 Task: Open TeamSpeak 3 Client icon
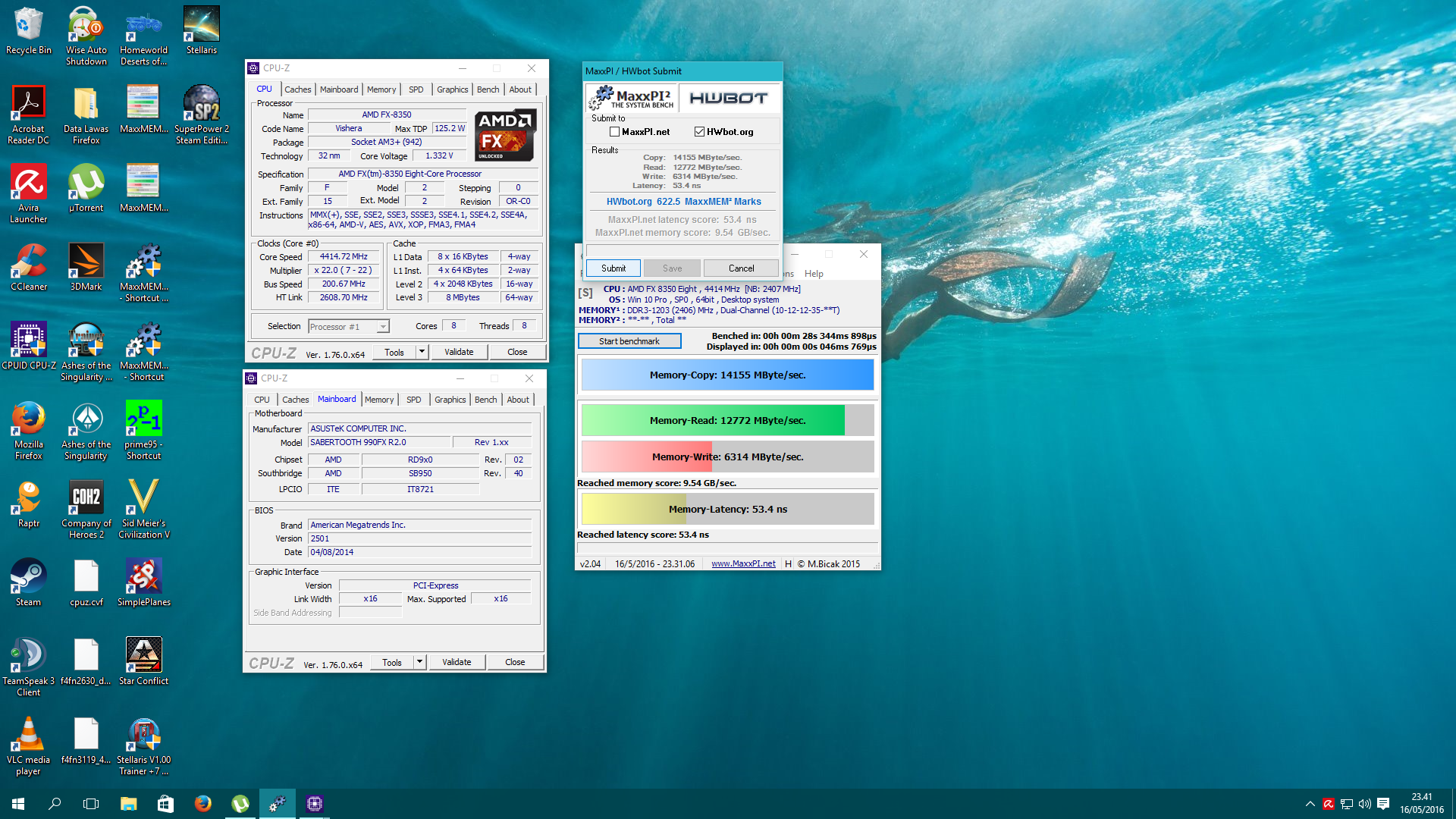pos(29,667)
